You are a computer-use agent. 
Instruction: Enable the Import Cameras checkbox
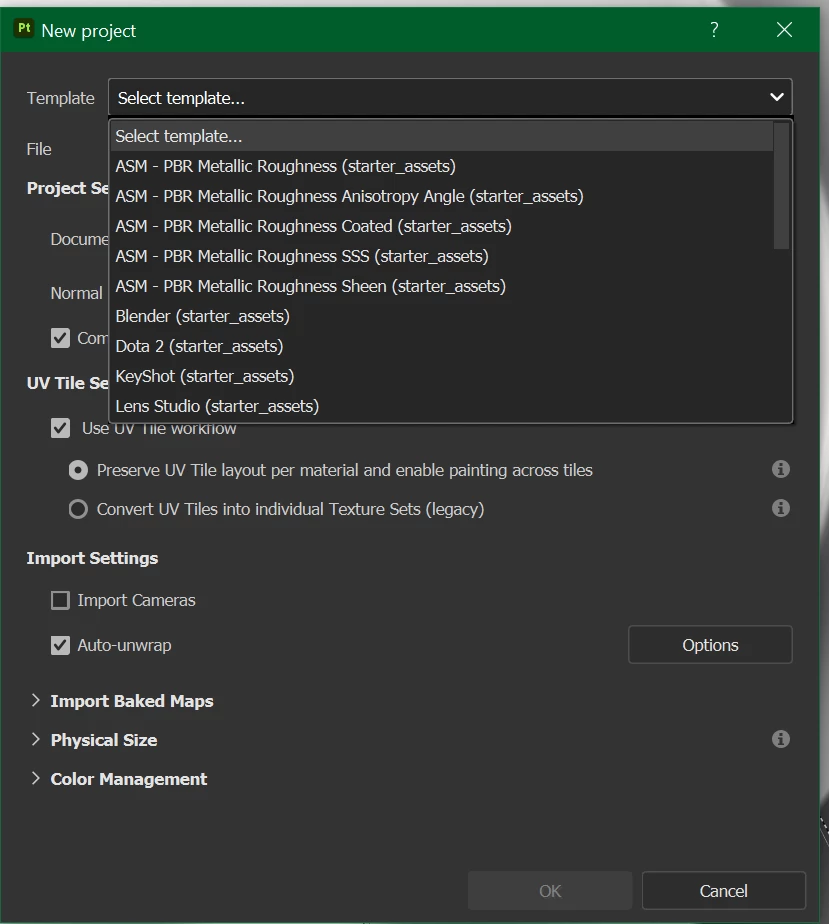click(x=61, y=600)
